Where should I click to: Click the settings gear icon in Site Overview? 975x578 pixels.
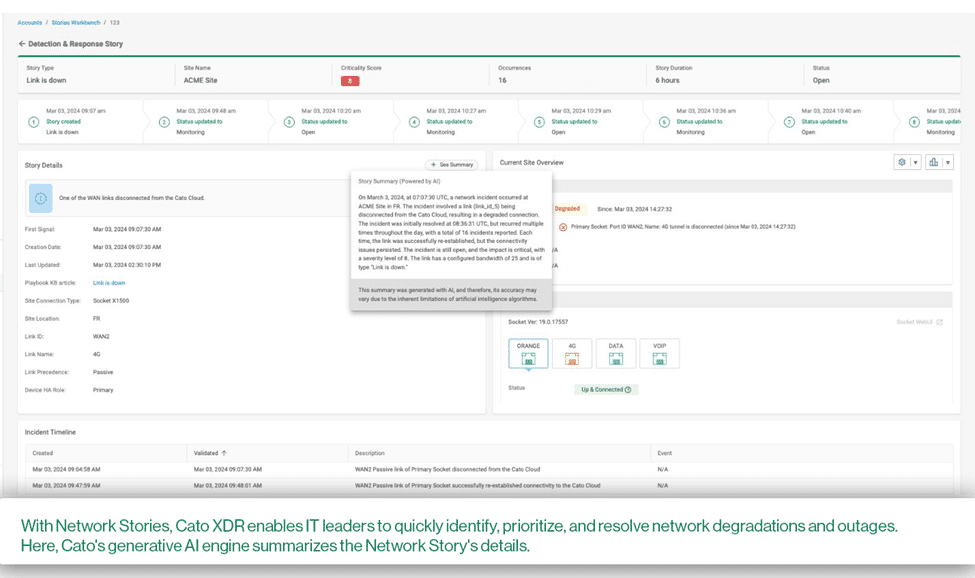pyautogui.click(x=902, y=162)
